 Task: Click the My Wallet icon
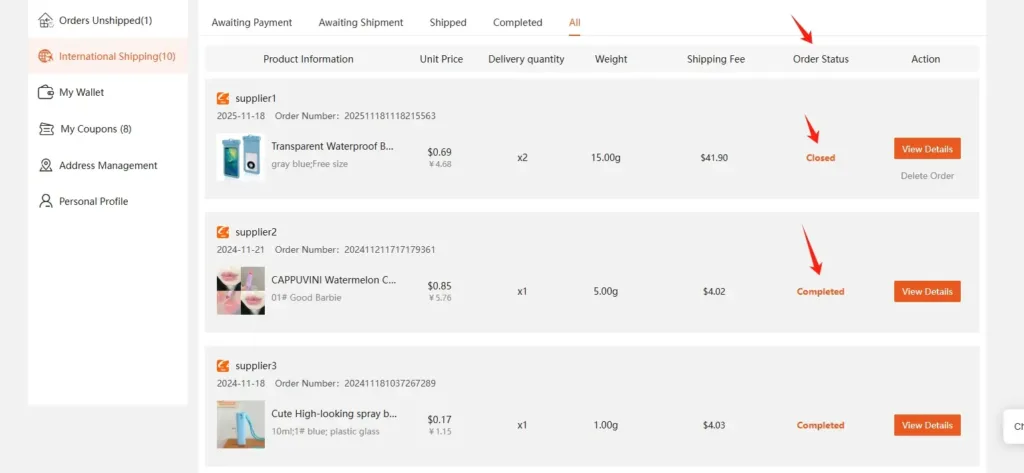click(x=45, y=92)
